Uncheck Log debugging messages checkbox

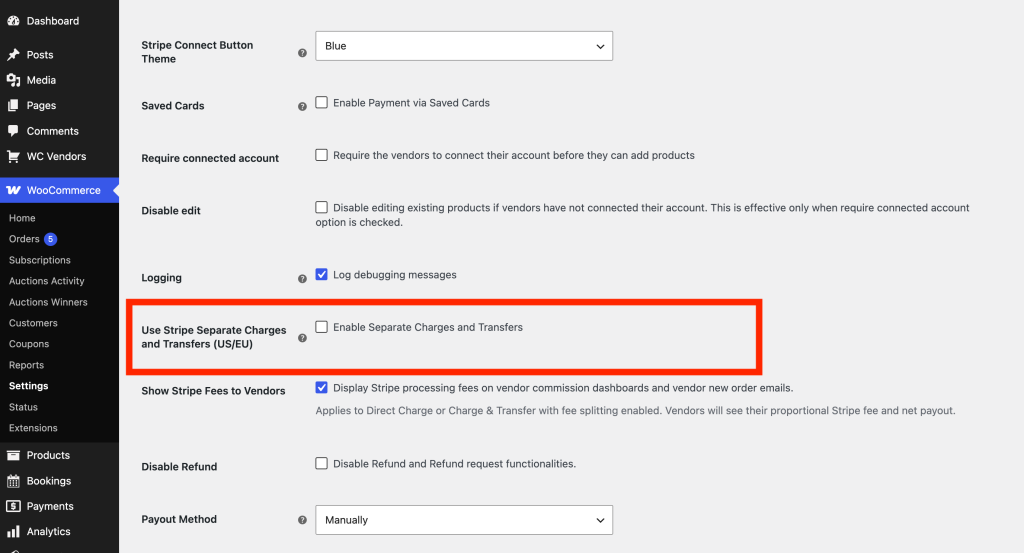321,274
